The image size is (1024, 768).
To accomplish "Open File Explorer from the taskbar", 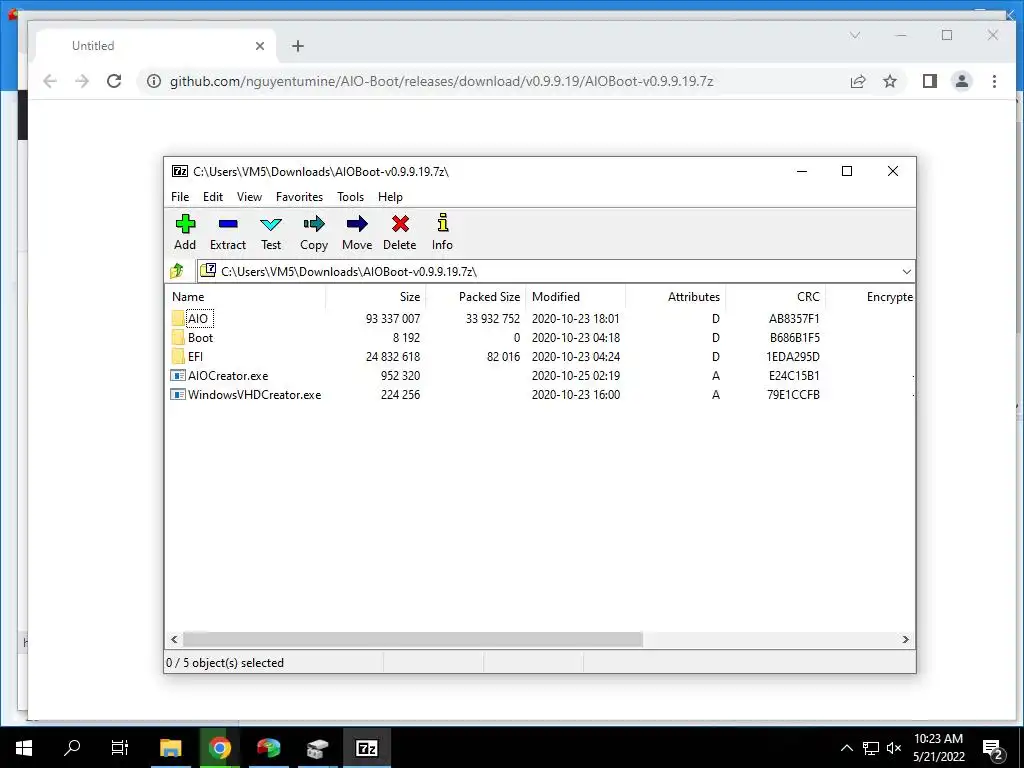I will 170,748.
